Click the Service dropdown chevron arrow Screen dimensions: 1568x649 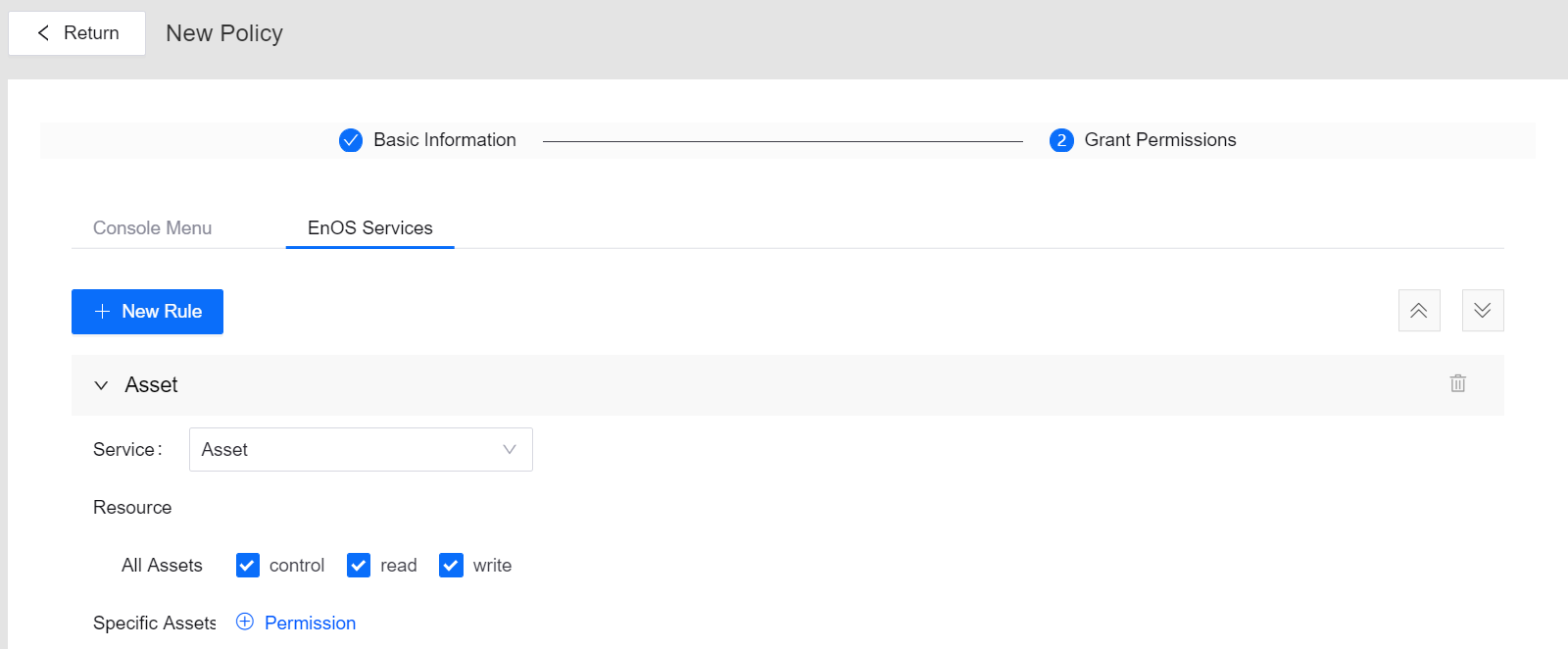point(509,449)
